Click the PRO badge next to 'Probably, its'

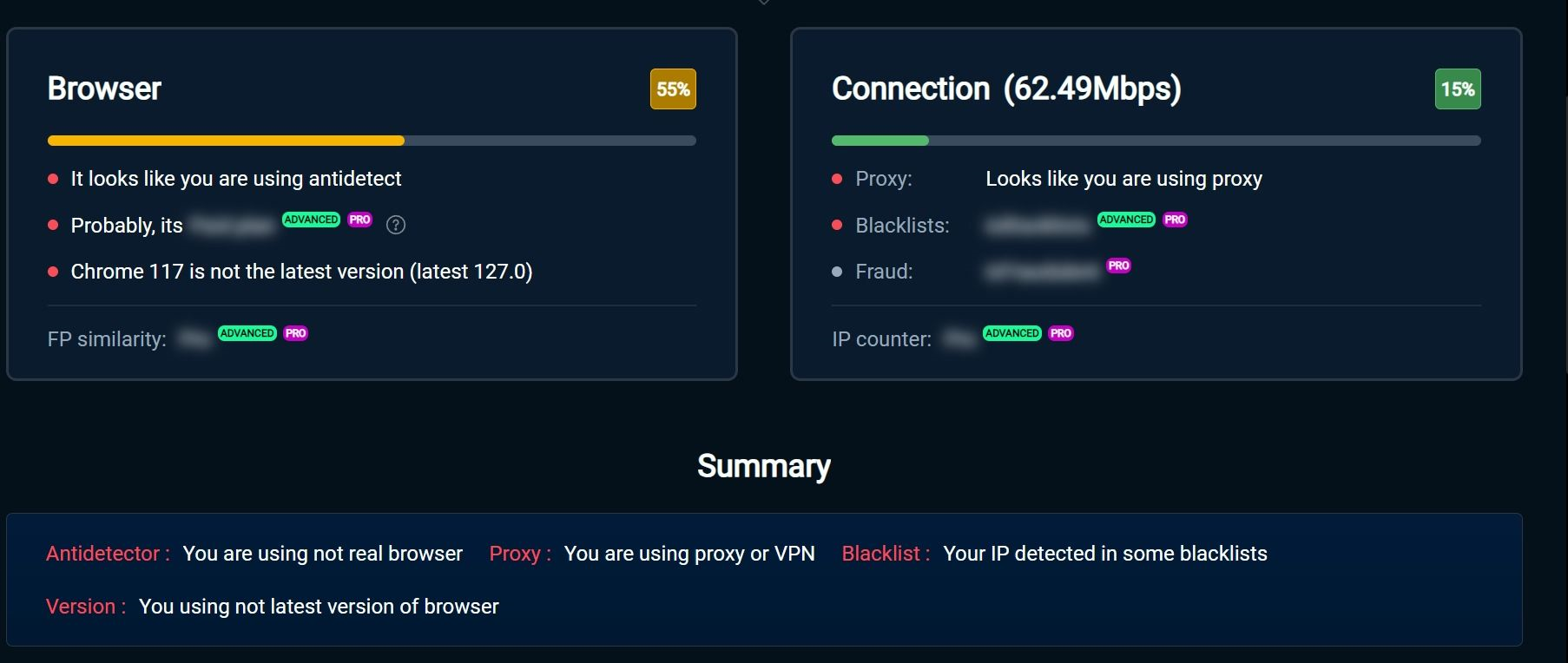(360, 220)
